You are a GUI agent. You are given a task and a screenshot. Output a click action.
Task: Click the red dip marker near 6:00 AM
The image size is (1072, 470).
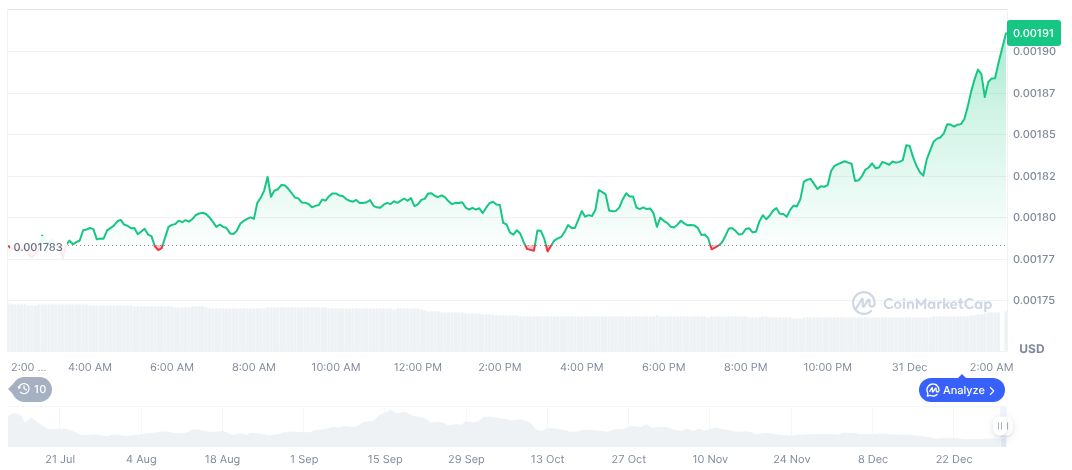click(158, 247)
